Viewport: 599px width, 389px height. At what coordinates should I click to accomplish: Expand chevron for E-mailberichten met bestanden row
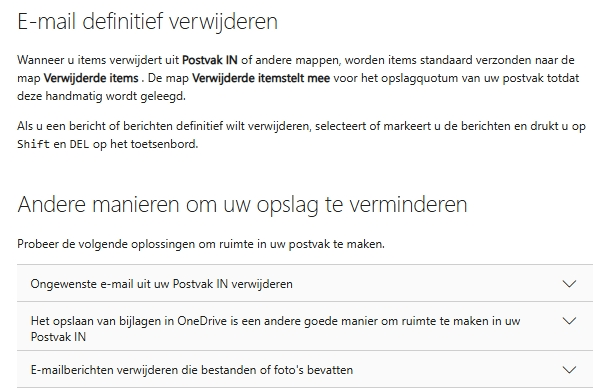point(569,370)
